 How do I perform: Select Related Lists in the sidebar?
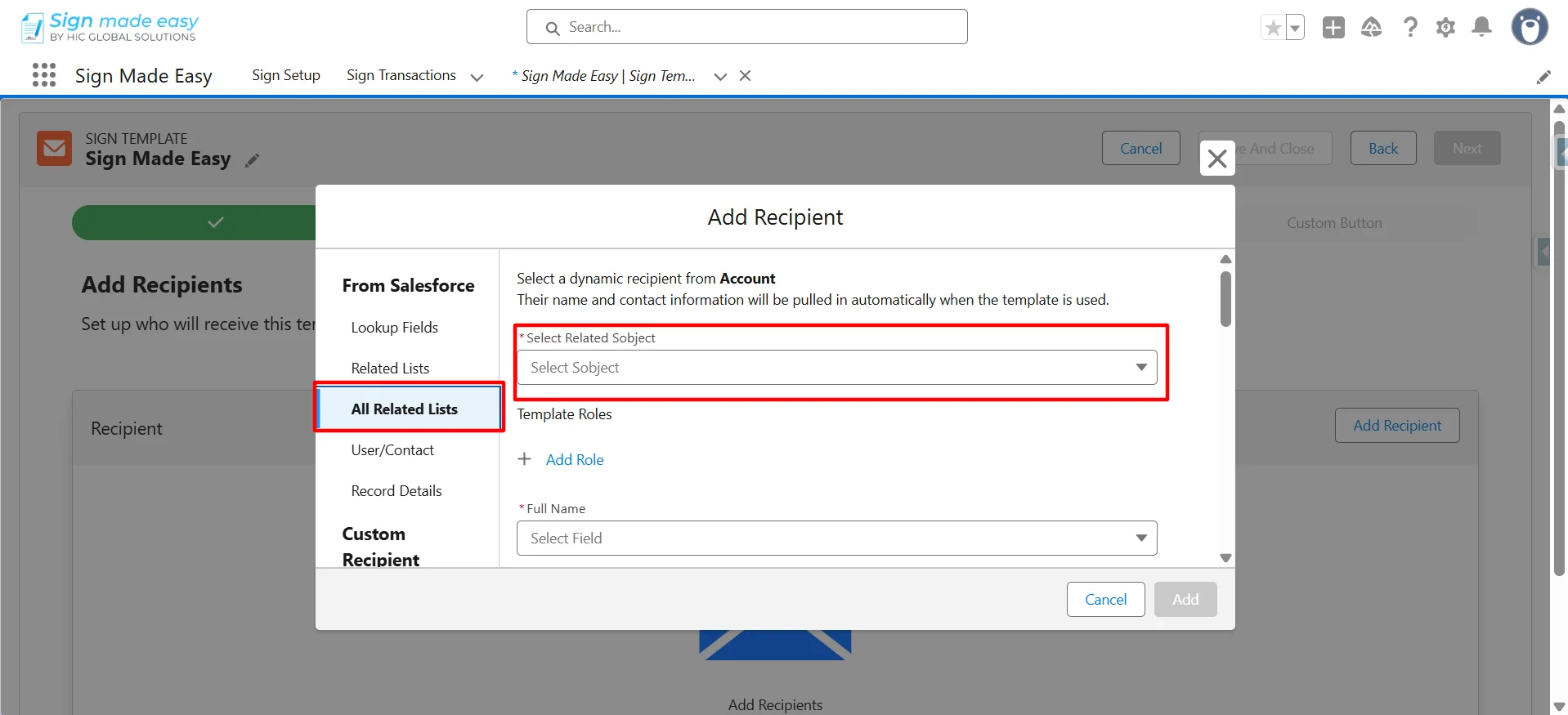(390, 369)
